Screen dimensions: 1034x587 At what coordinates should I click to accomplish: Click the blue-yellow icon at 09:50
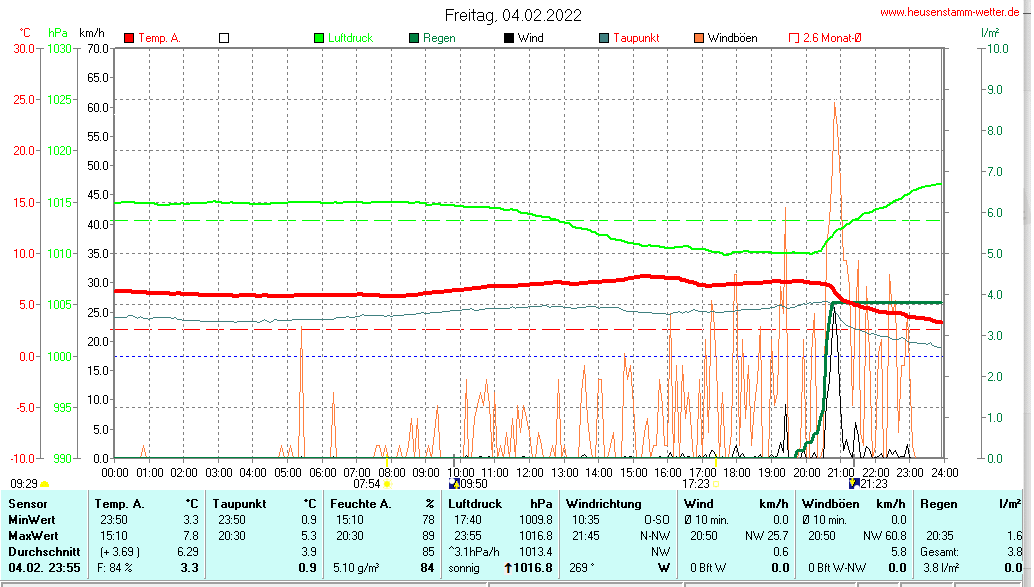[x=454, y=484]
